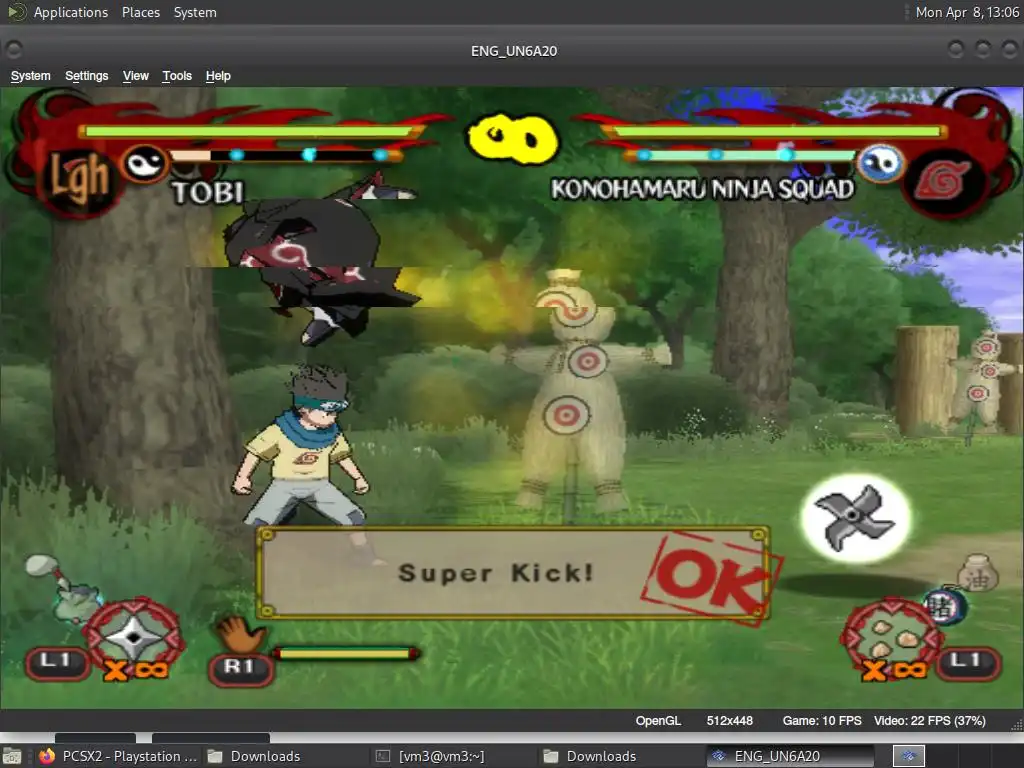Click the show desktop icon in taskbar
Viewport: 1024px width, 768px height.
(x=12, y=756)
